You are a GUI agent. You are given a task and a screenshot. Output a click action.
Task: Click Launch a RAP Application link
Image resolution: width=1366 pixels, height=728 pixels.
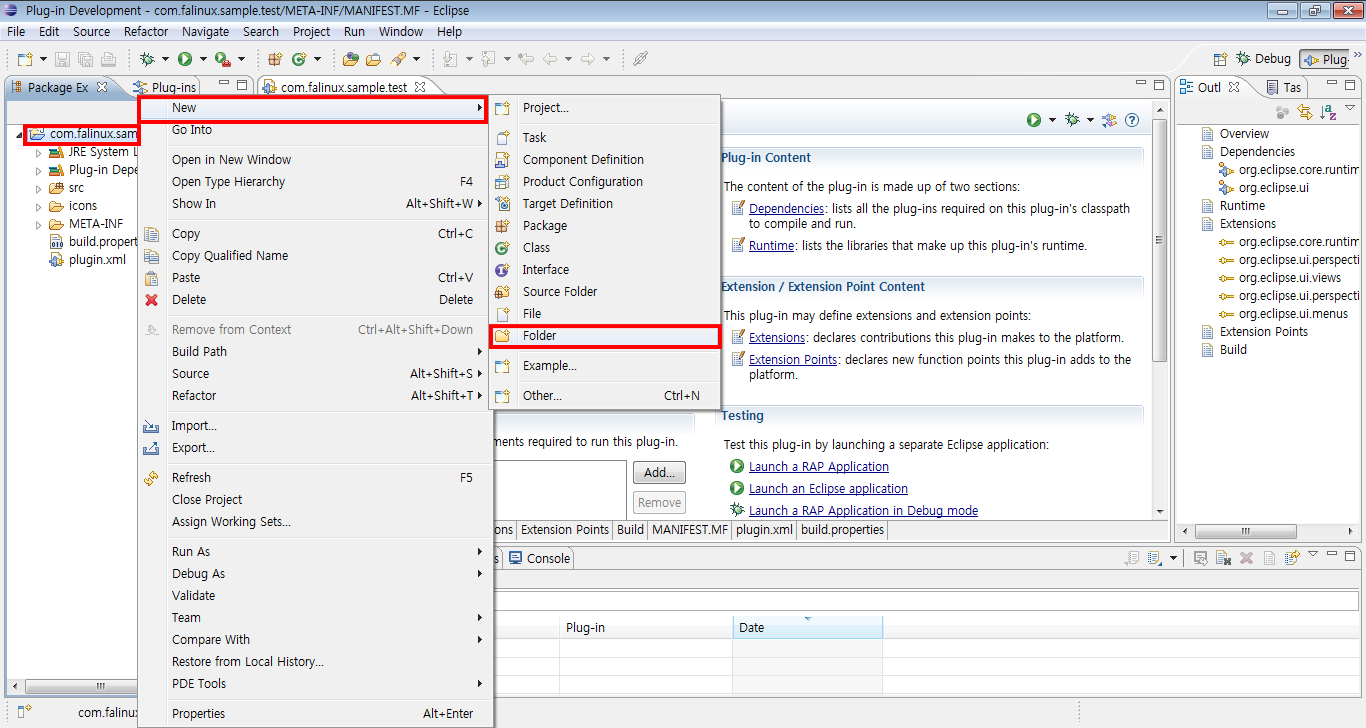coord(819,467)
